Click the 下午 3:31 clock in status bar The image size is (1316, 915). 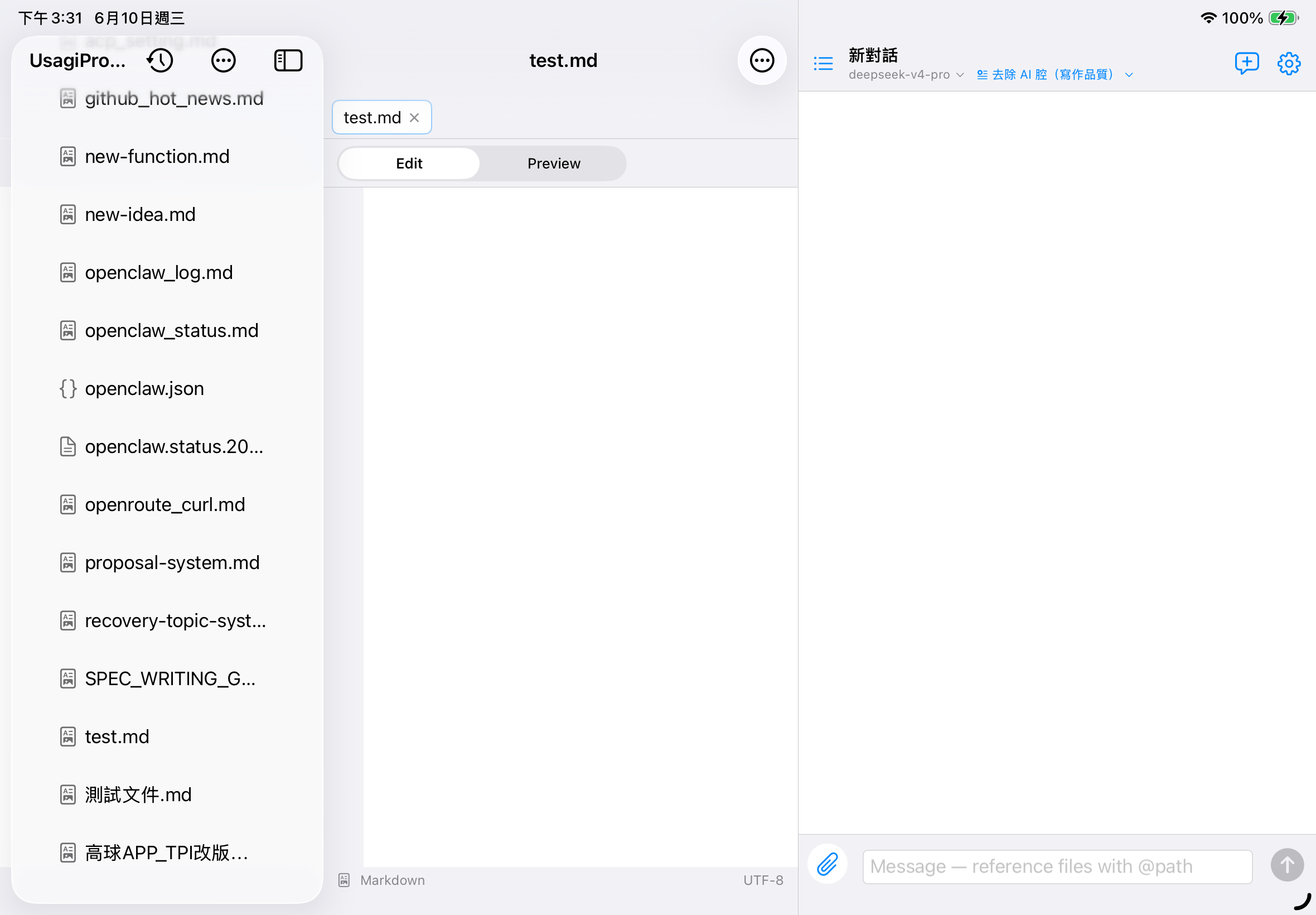(50, 18)
